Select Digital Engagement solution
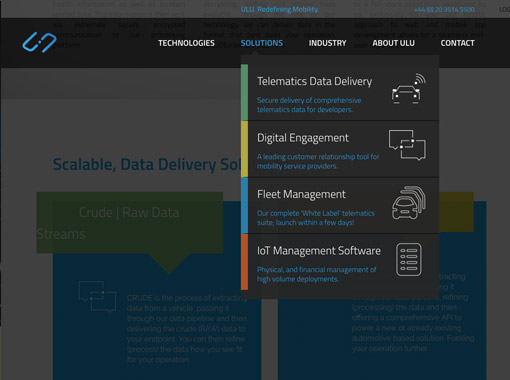This screenshot has height=380, width=510. coord(340,149)
